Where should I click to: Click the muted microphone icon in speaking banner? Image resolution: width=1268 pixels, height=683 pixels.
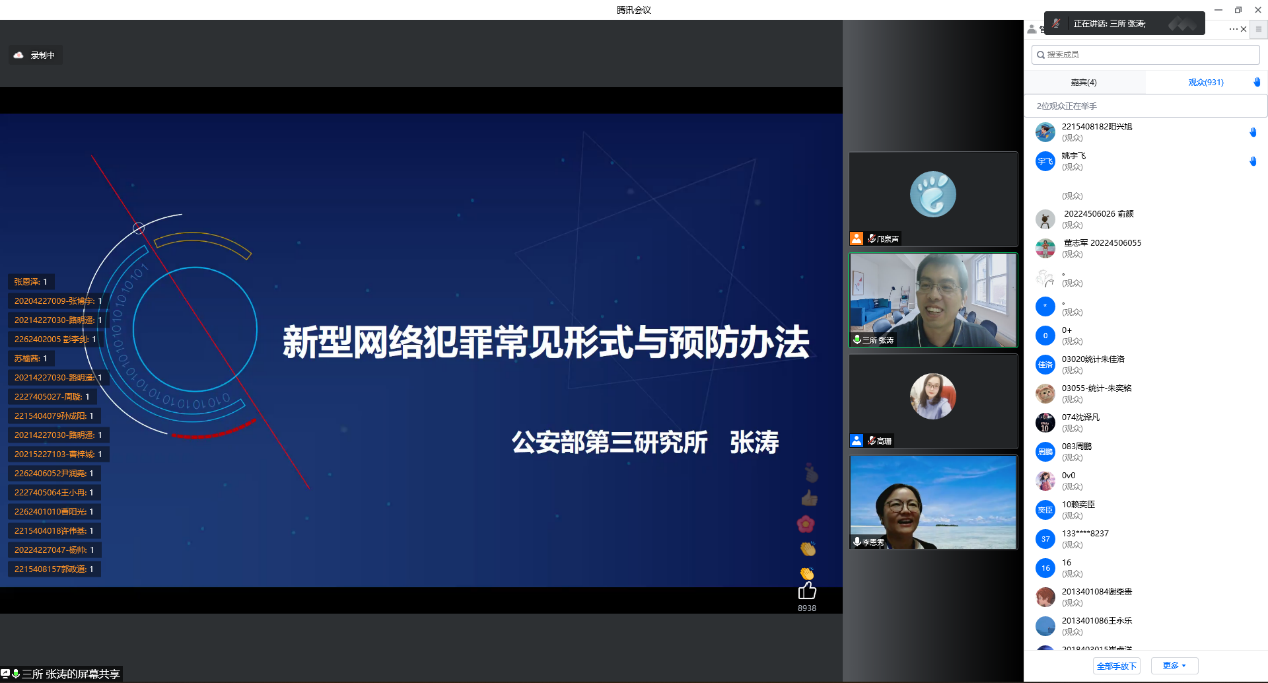coord(1057,23)
